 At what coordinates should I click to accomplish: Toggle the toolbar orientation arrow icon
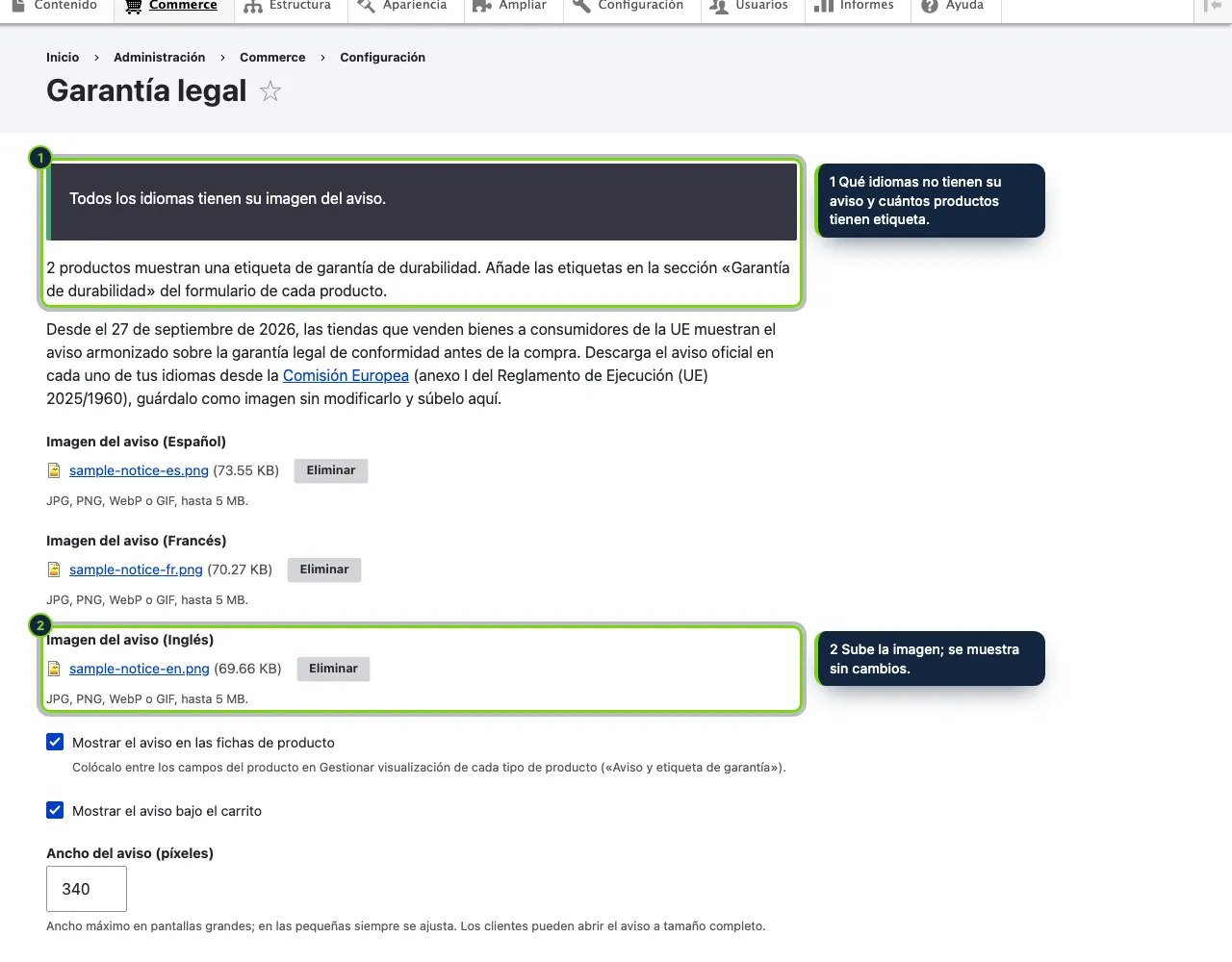1212,6
